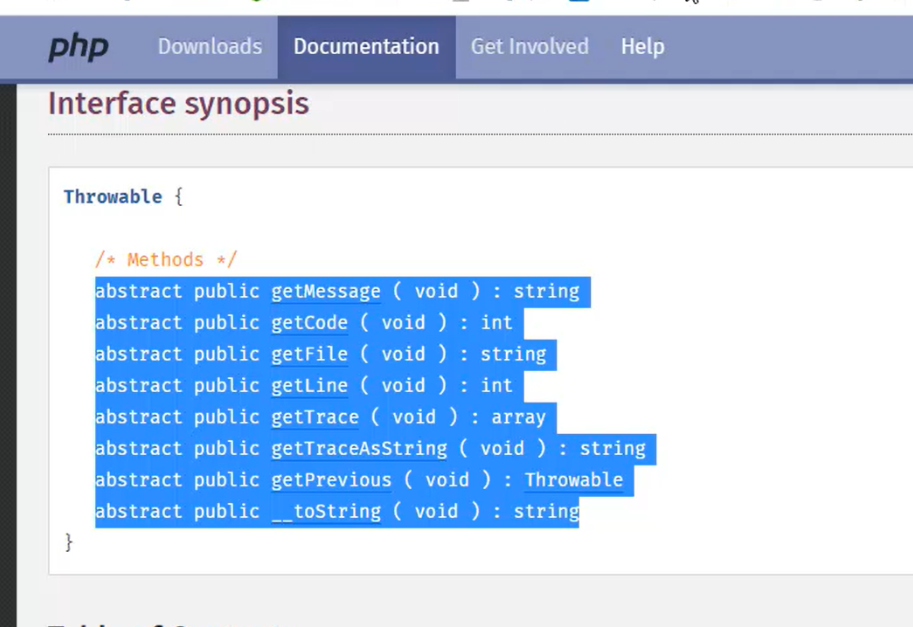Open the Downloads page
Image resolution: width=913 pixels, height=627 pixels.
point(209,47)
